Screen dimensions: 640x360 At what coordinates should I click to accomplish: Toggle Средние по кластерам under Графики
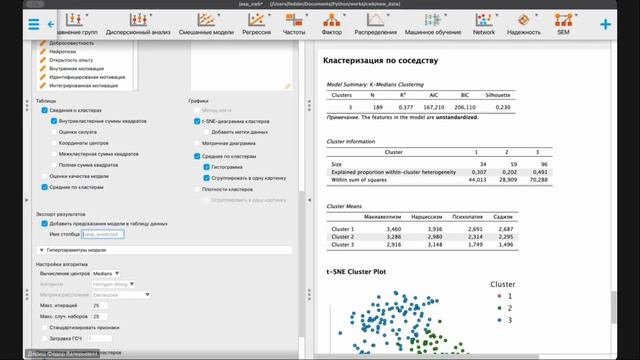[x=197, y=156]
